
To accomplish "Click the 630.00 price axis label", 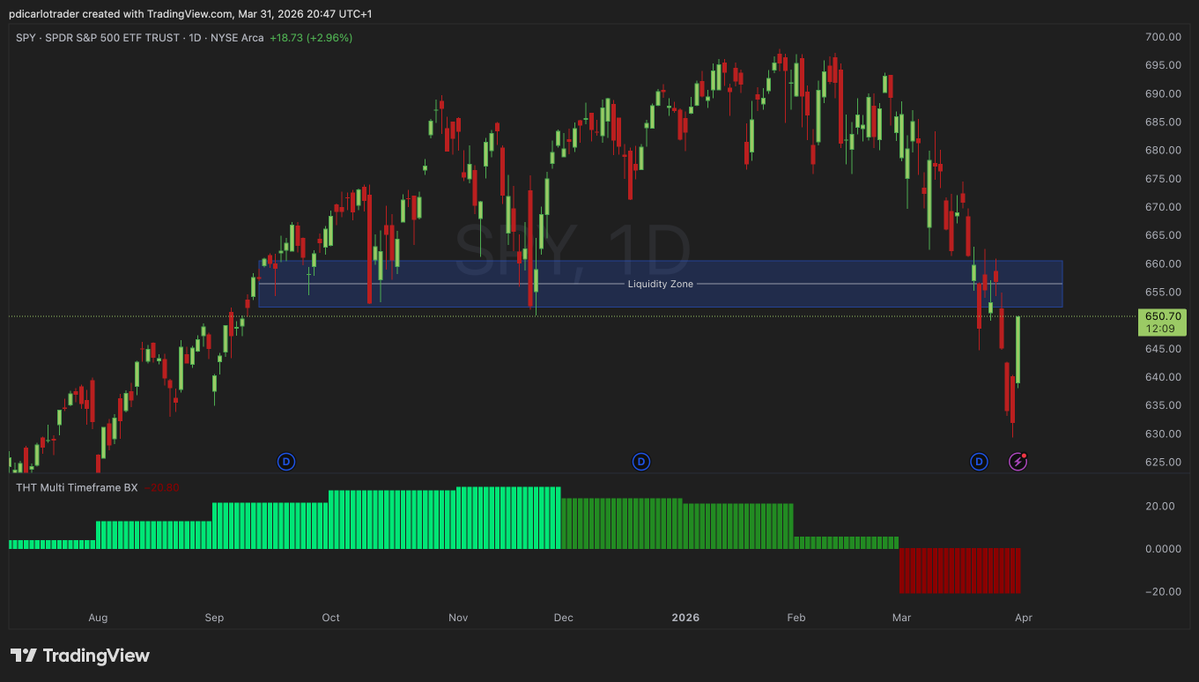I will [1162, 434].
